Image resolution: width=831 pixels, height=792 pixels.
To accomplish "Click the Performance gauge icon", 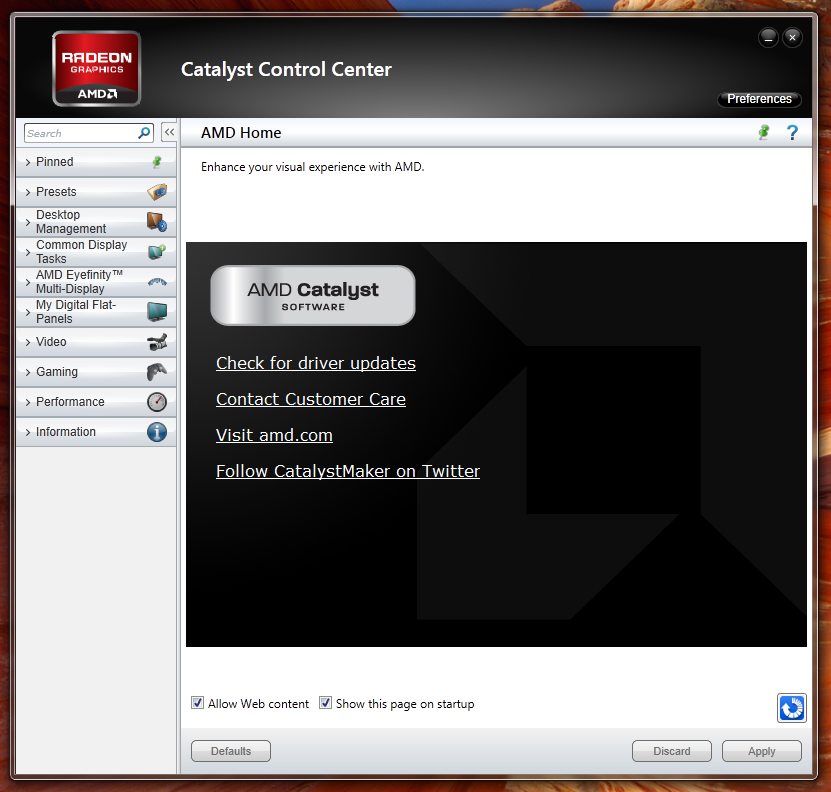I will click(x=157, y=402).
